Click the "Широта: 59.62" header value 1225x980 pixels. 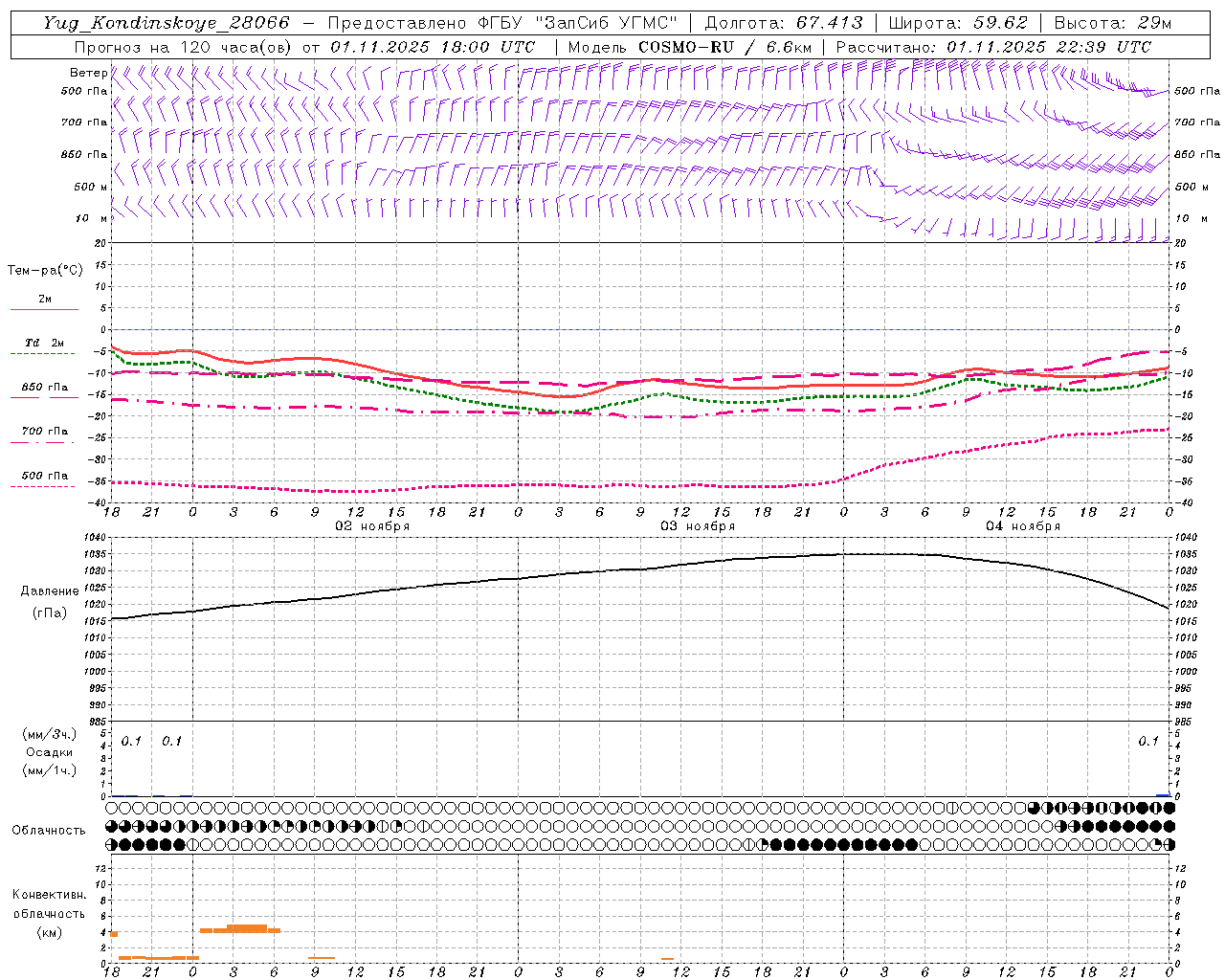[x=958, y=23]
